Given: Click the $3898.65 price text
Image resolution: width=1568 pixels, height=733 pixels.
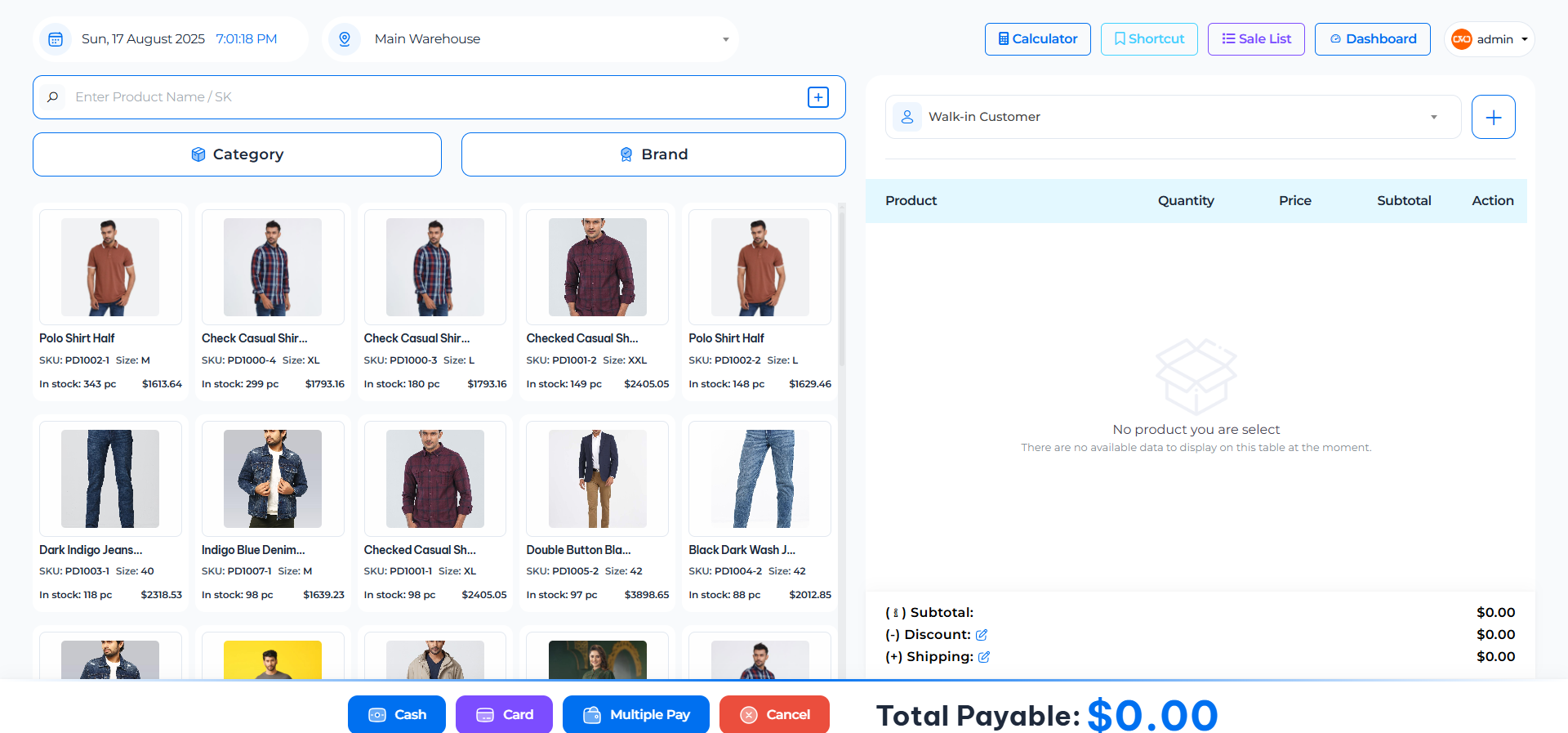Looking at the screenshot, I should 647,595.
